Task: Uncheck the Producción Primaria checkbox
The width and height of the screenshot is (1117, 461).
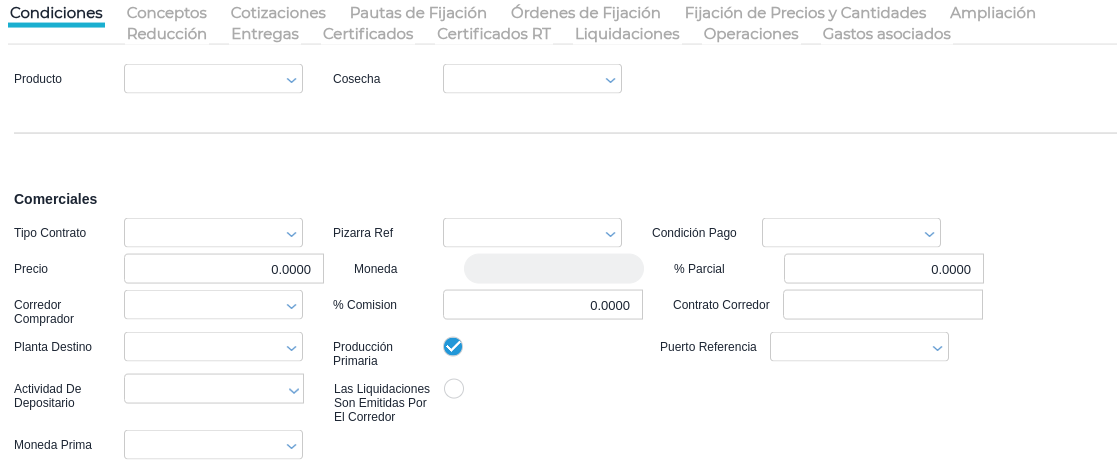Action: 453,347
